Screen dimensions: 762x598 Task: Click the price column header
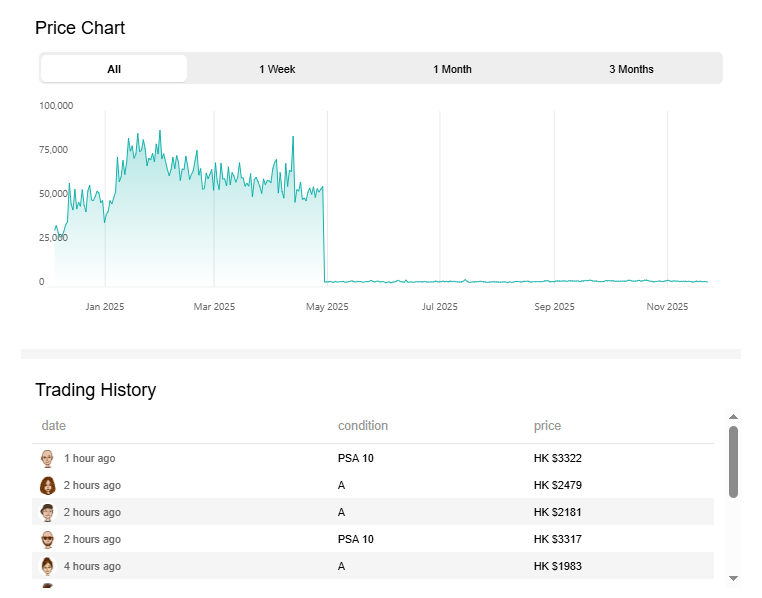pyautogui.click(x=547, y=426)
